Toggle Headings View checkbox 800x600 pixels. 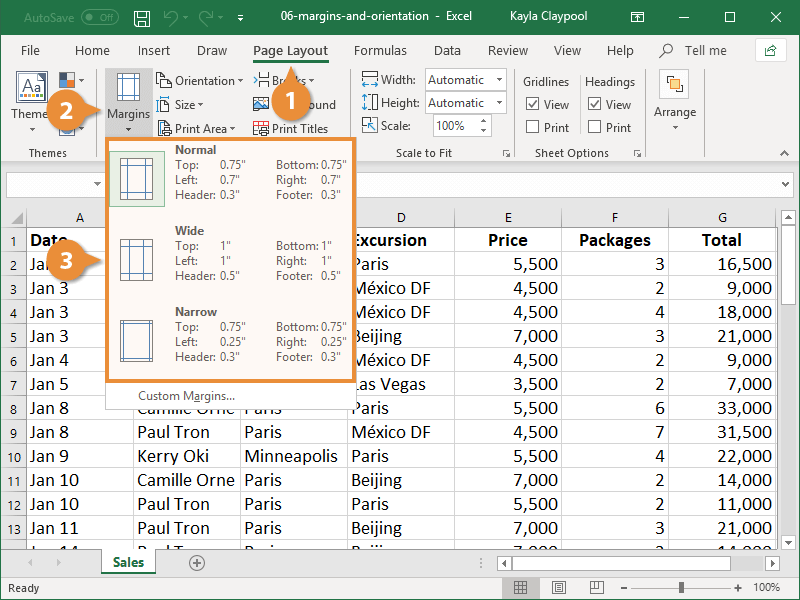point(594,104)
